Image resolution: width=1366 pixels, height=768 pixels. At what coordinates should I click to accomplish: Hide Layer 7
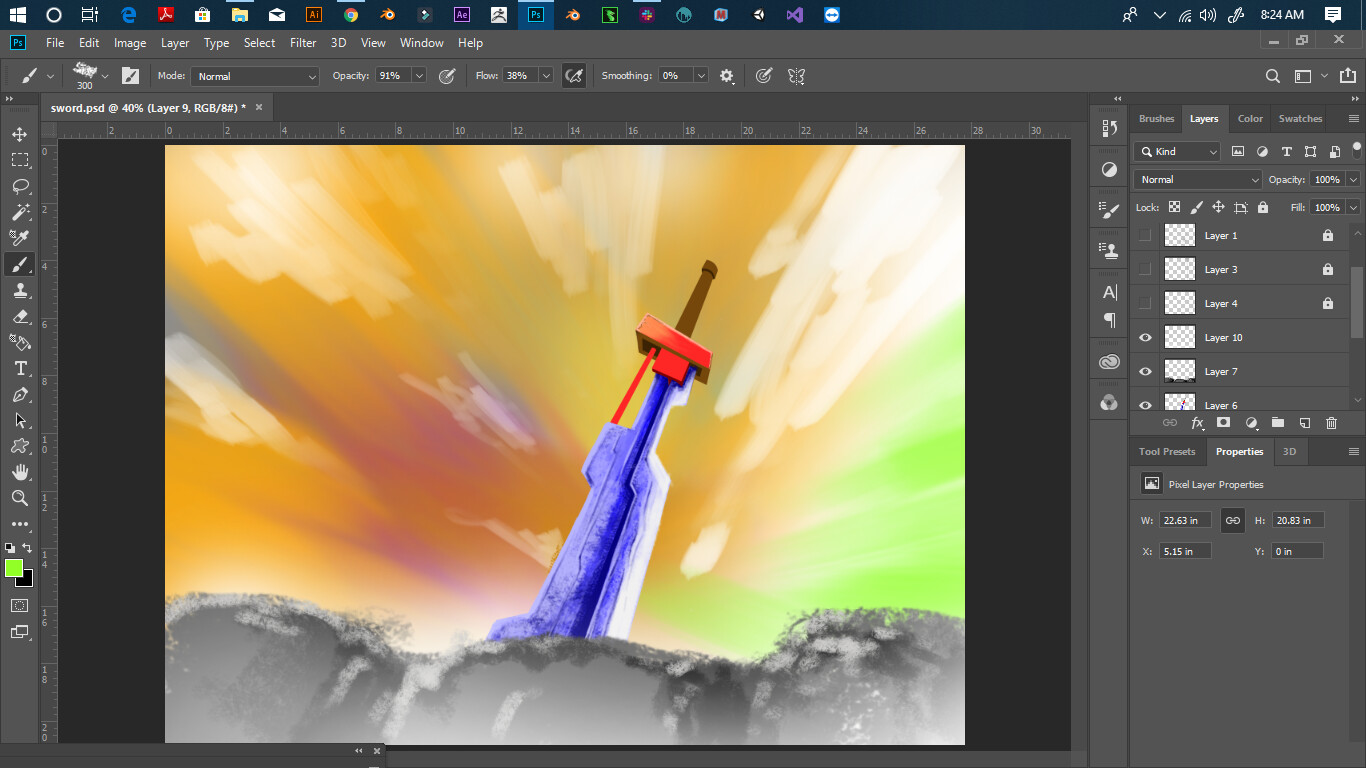(1145, 371)
